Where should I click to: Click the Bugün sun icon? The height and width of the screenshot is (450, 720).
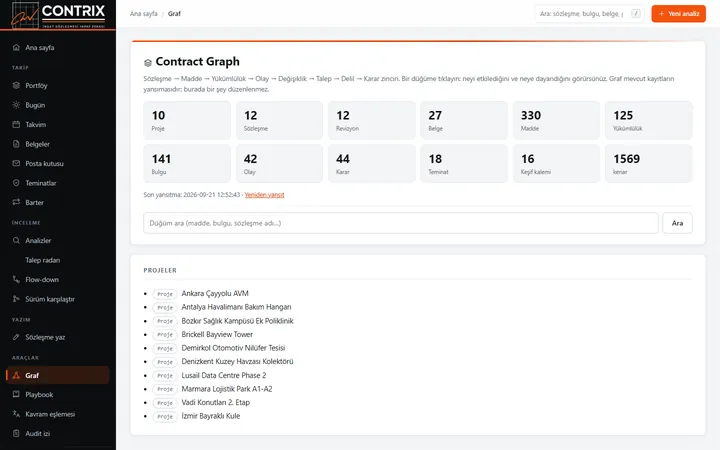pyautogui.click(x=16, y=105)
